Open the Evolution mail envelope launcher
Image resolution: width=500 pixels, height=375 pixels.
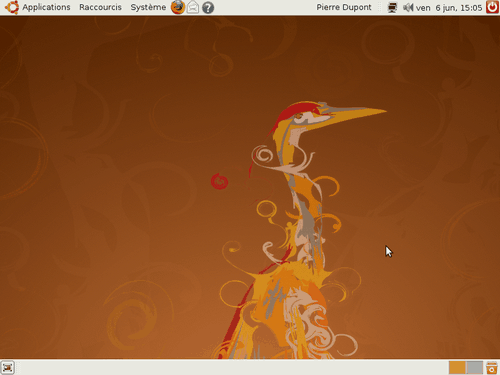(193, 7)
